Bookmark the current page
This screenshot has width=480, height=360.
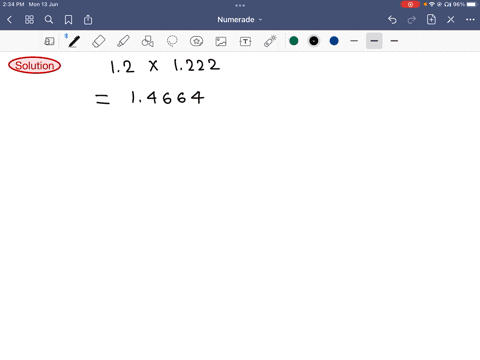(x=68, y=20)
